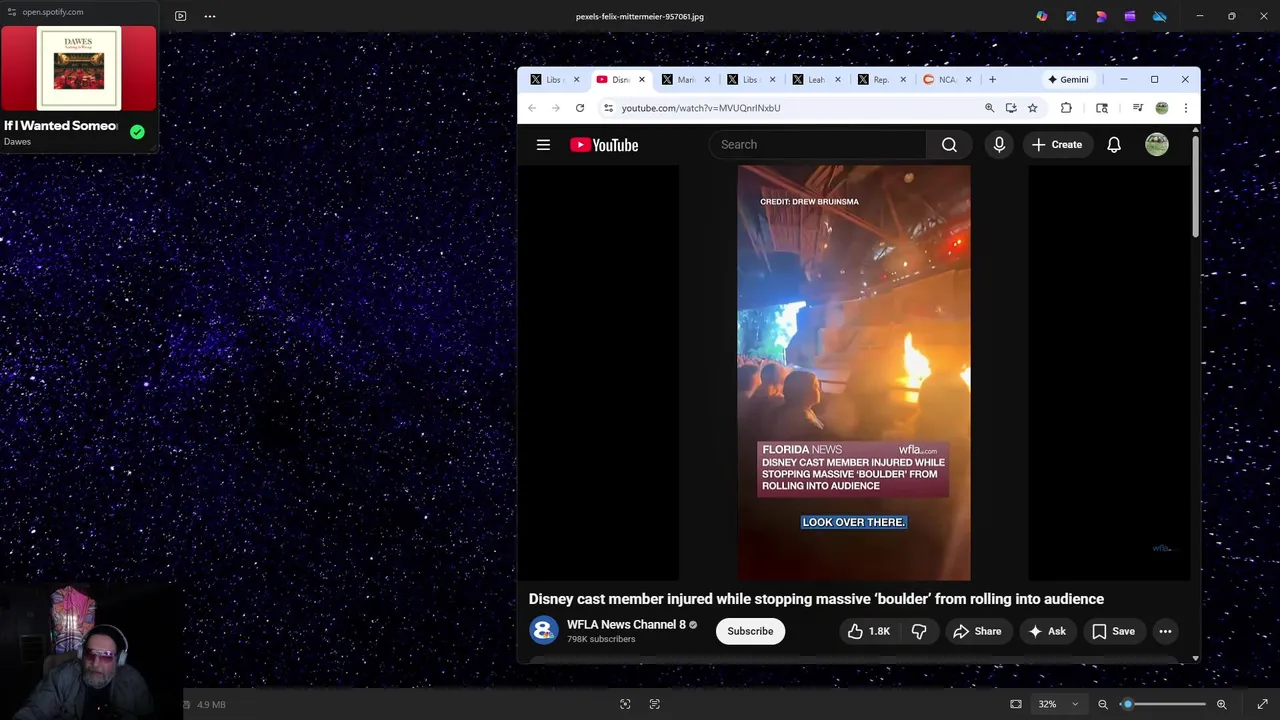Viewport: 1280px width, 720px height.
Task: Open site information icon in address bar
Action: [x=608, y=108]
